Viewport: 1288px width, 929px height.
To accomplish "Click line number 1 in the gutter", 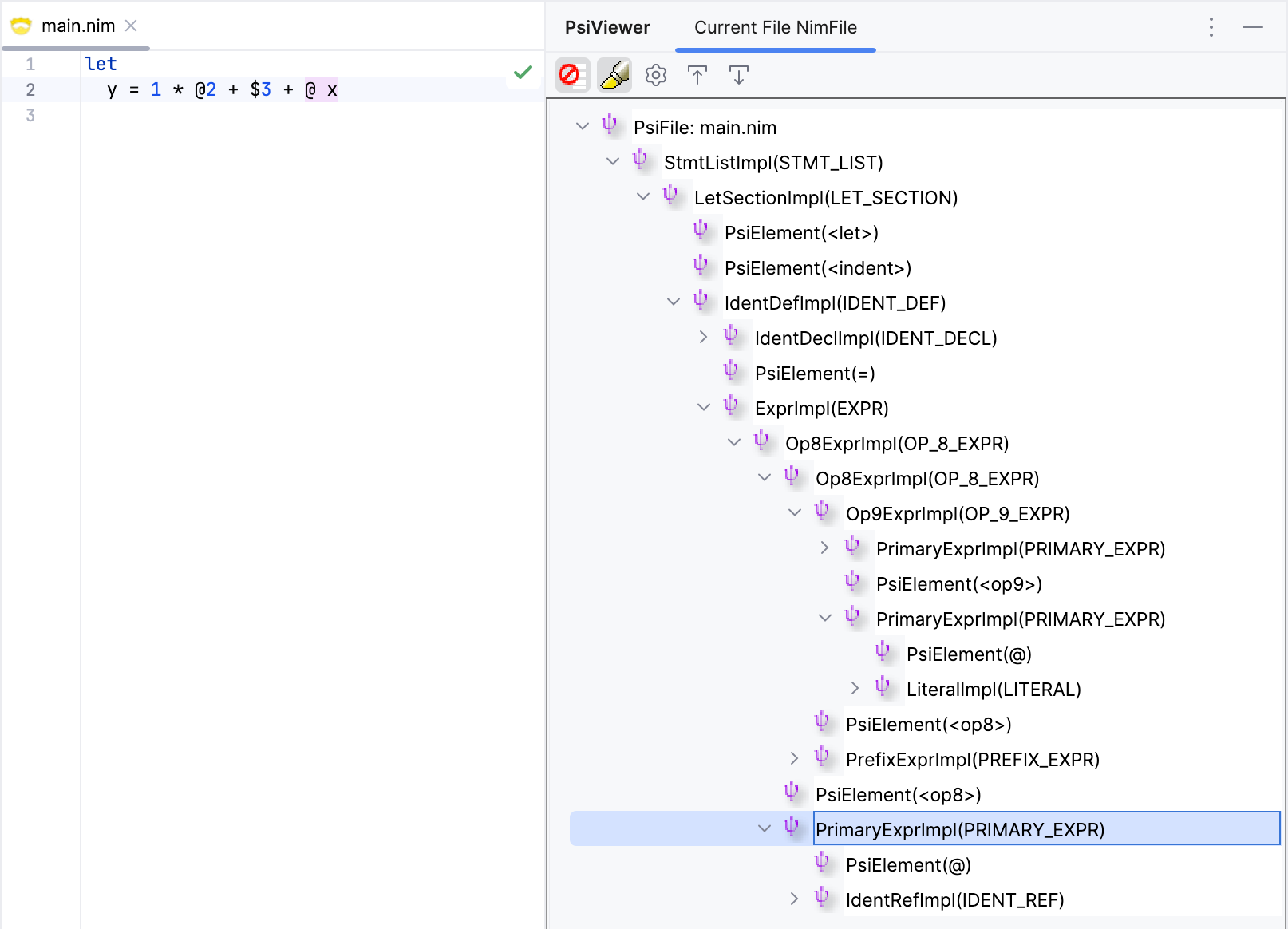I will (x=30, y=64).
